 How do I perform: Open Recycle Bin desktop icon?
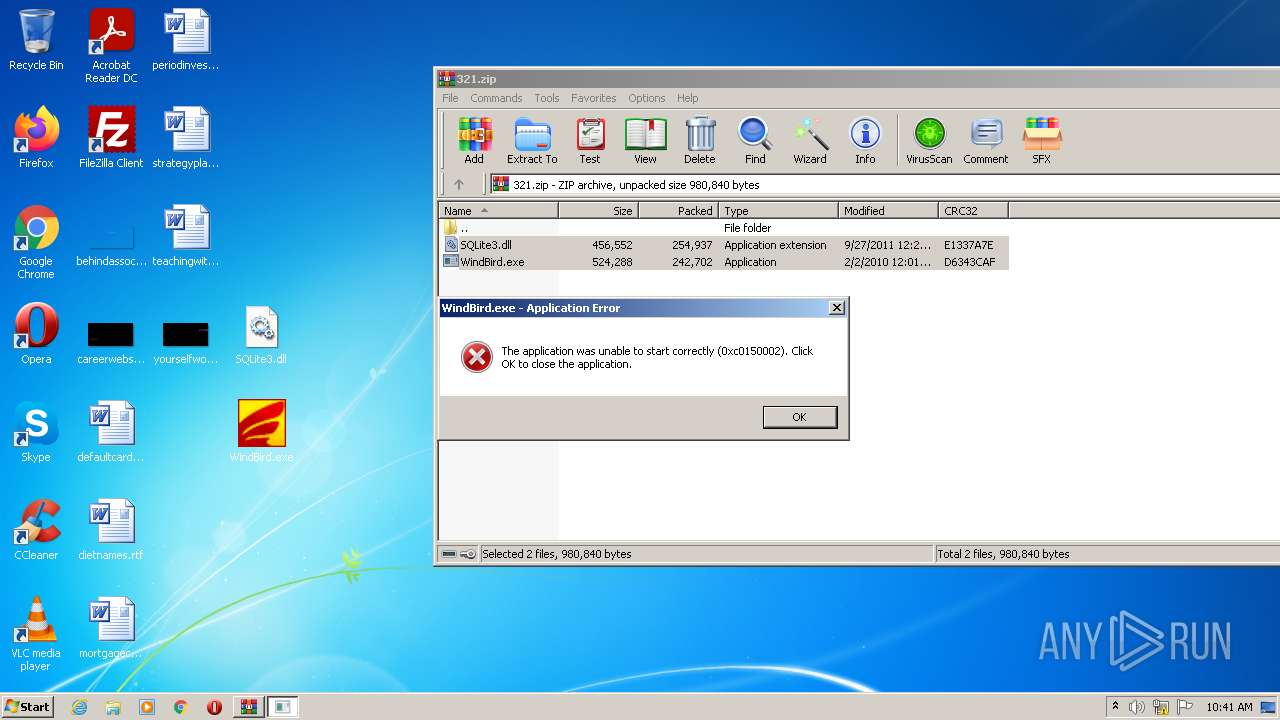point(36,40)
